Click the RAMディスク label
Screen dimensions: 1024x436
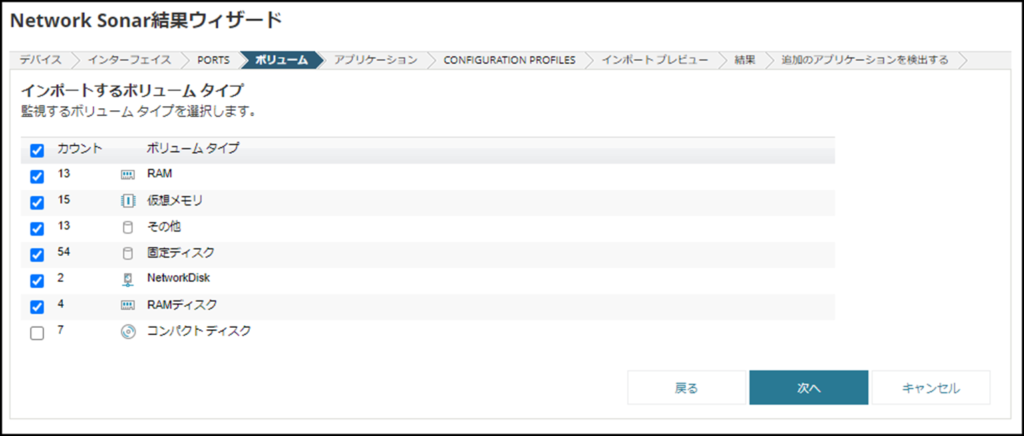[x=182, y=304]
